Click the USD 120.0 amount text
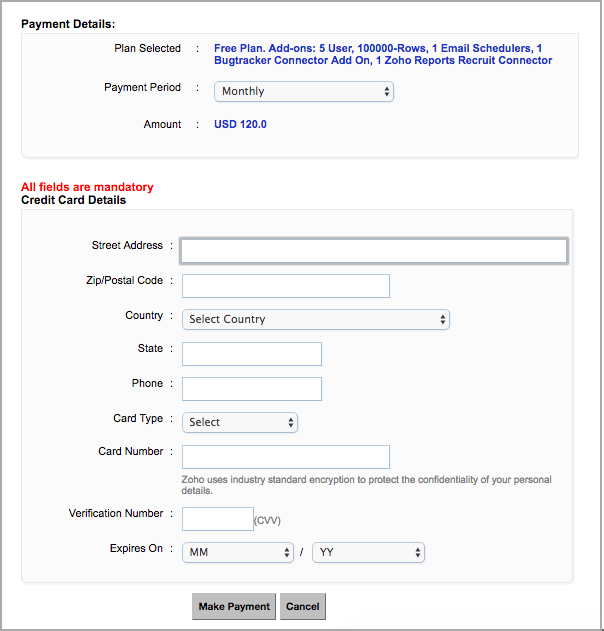The height and width of the screenshot is (631, 604). [x=240, y=125]
